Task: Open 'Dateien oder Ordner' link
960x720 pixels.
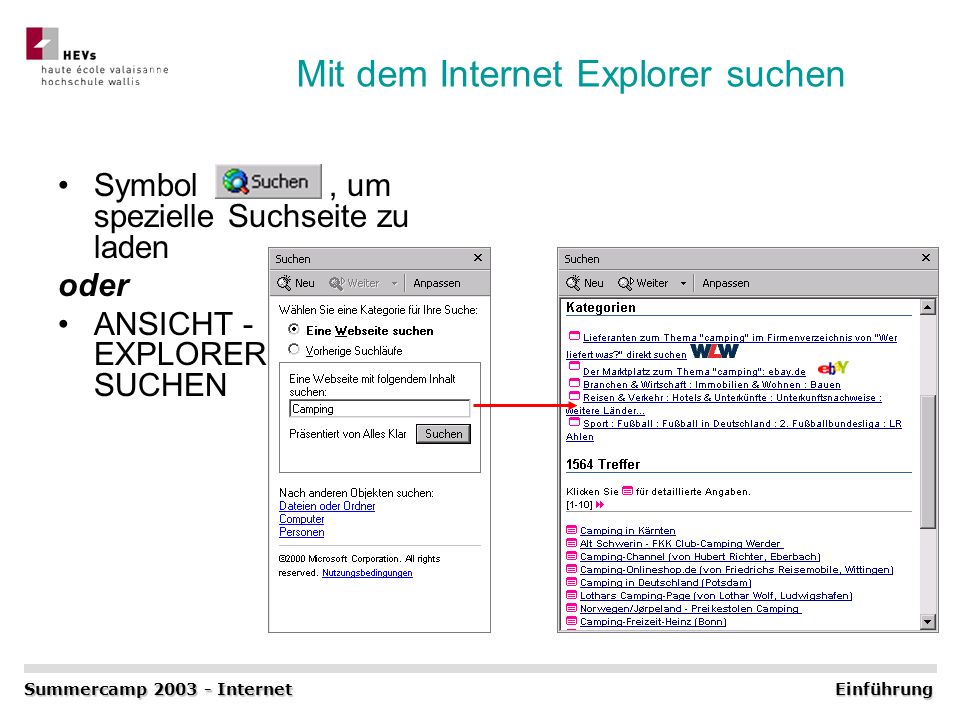Action: [327, 506]
